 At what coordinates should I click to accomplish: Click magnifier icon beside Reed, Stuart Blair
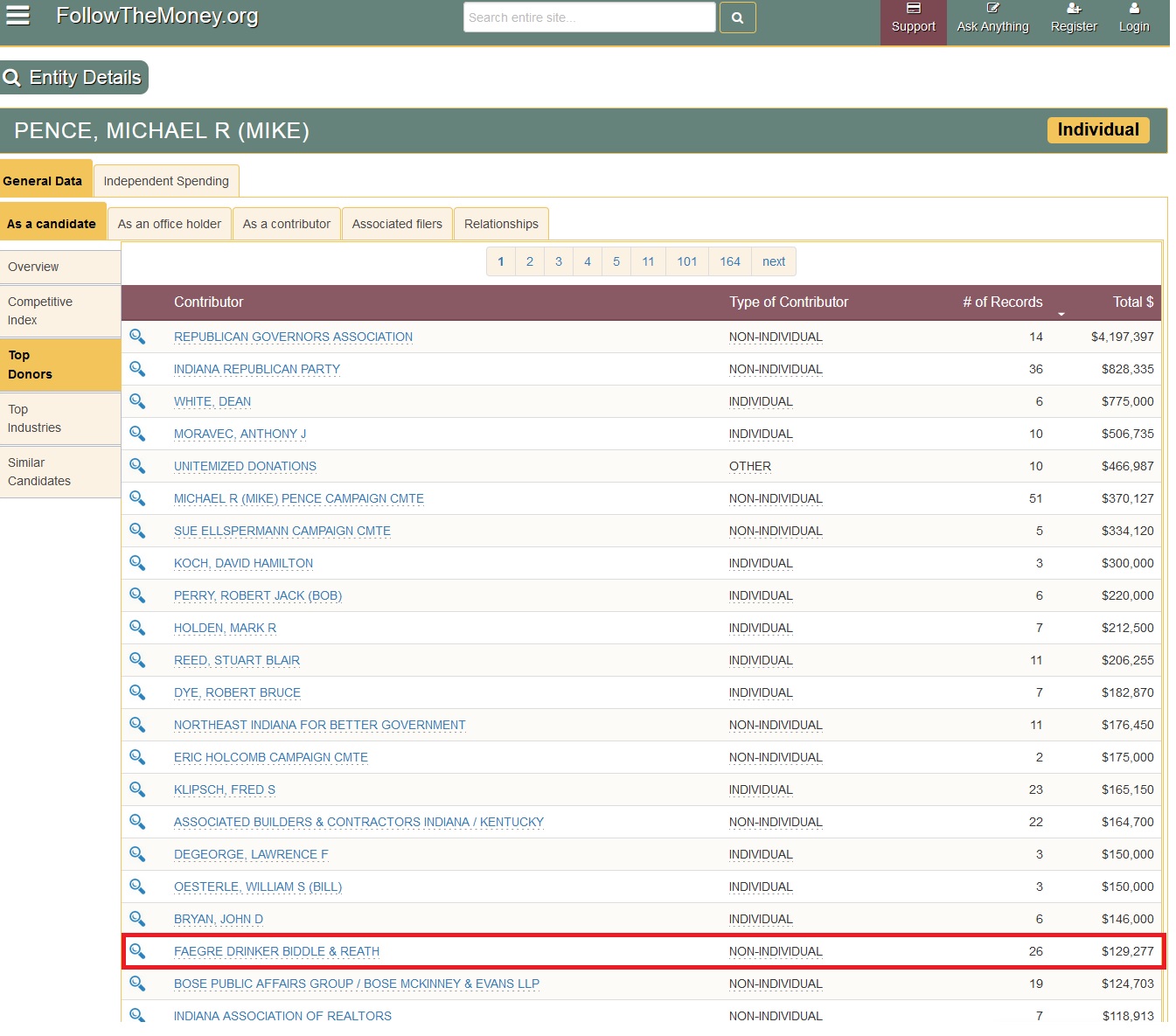pos(137,660)
